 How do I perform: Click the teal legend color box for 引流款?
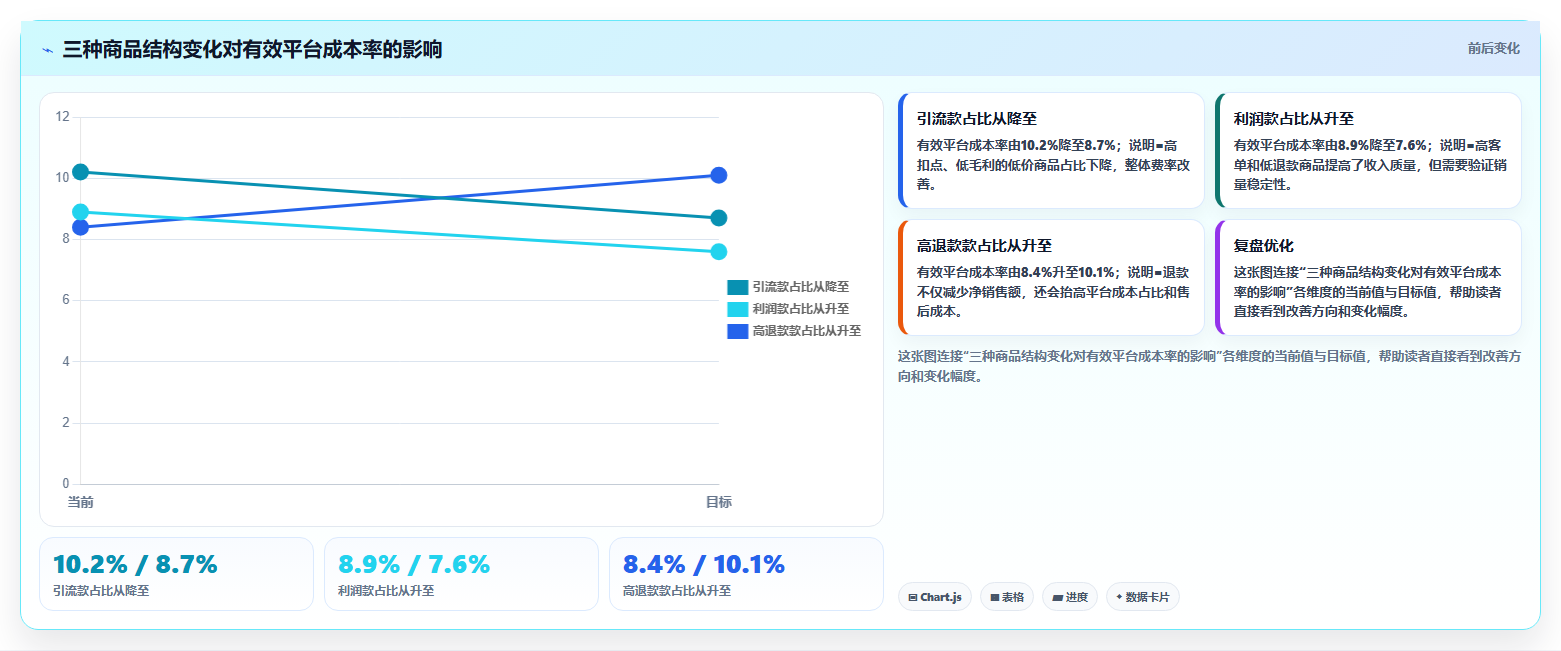(x=737, y=287)
